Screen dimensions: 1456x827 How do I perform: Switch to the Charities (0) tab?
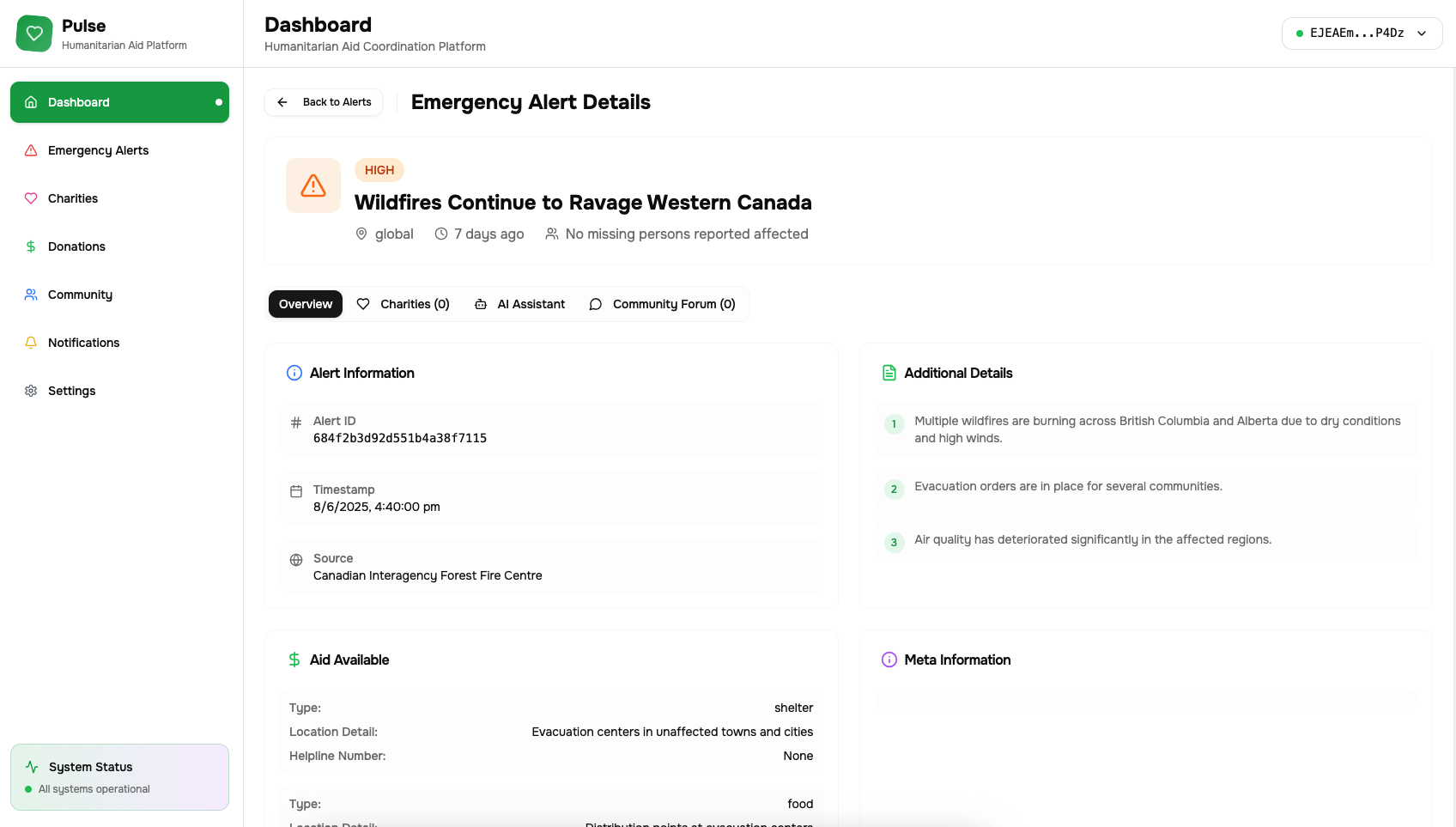(403, 304)
